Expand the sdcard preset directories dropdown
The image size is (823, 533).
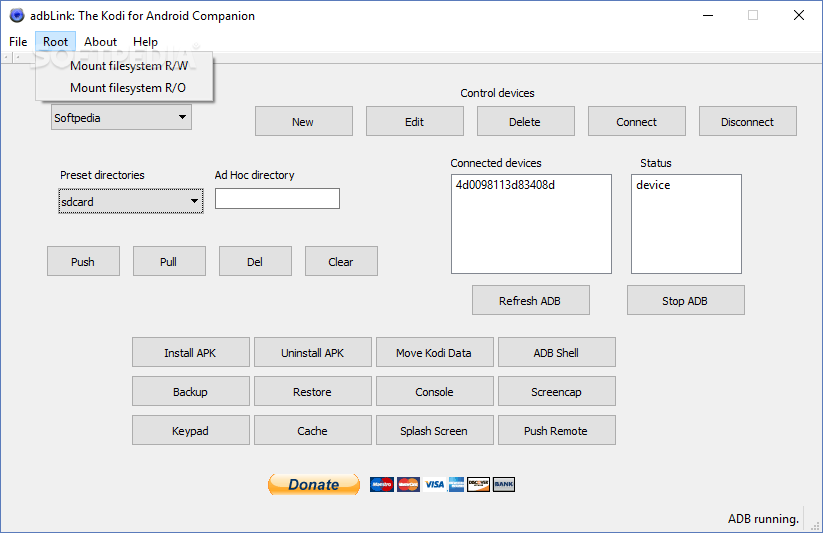[x=131, y=201]
